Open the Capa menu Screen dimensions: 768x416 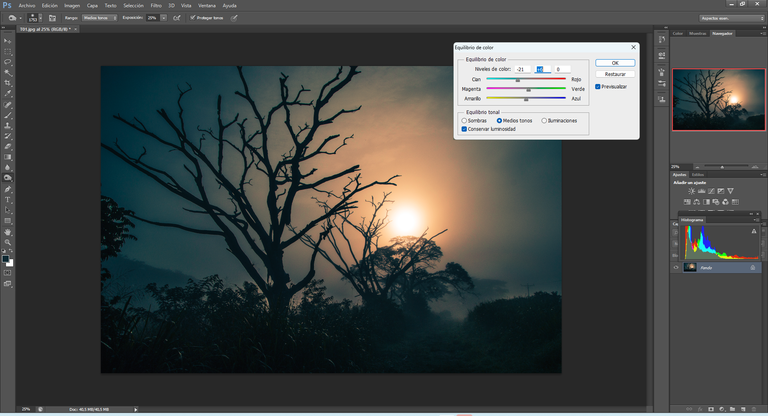pos(92,5)
